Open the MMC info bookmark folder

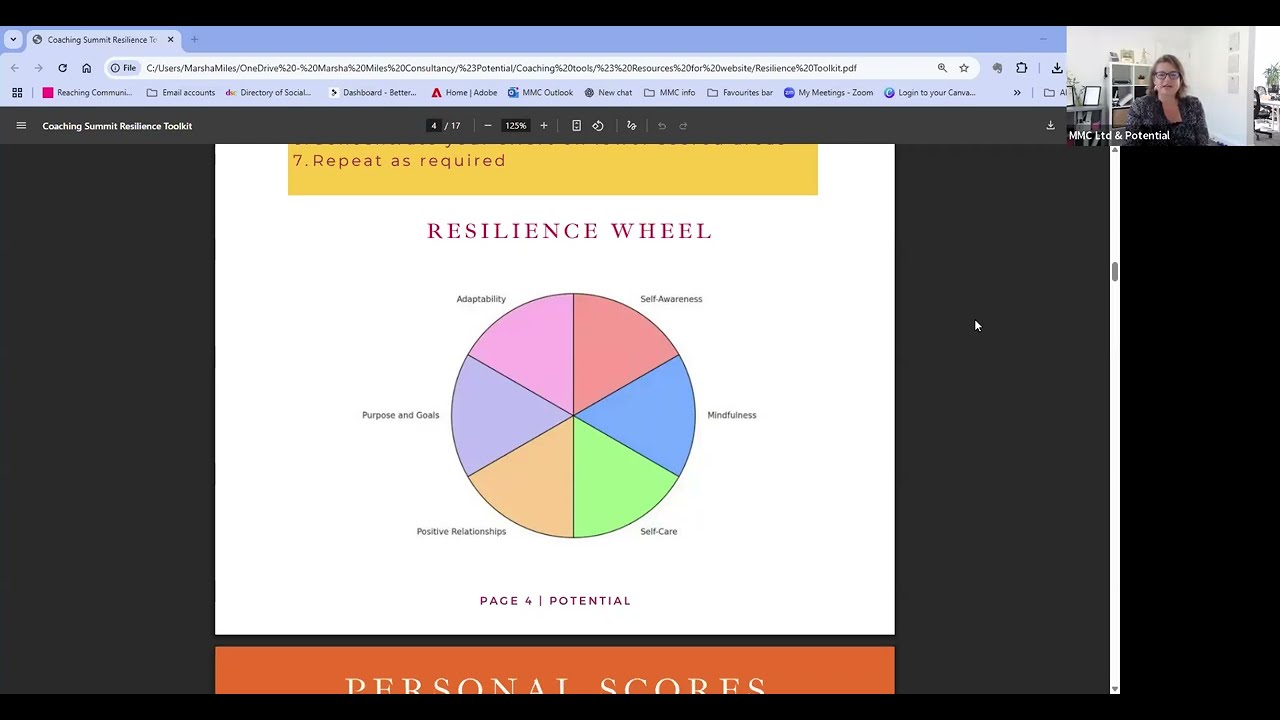click(x=670, y=93)
